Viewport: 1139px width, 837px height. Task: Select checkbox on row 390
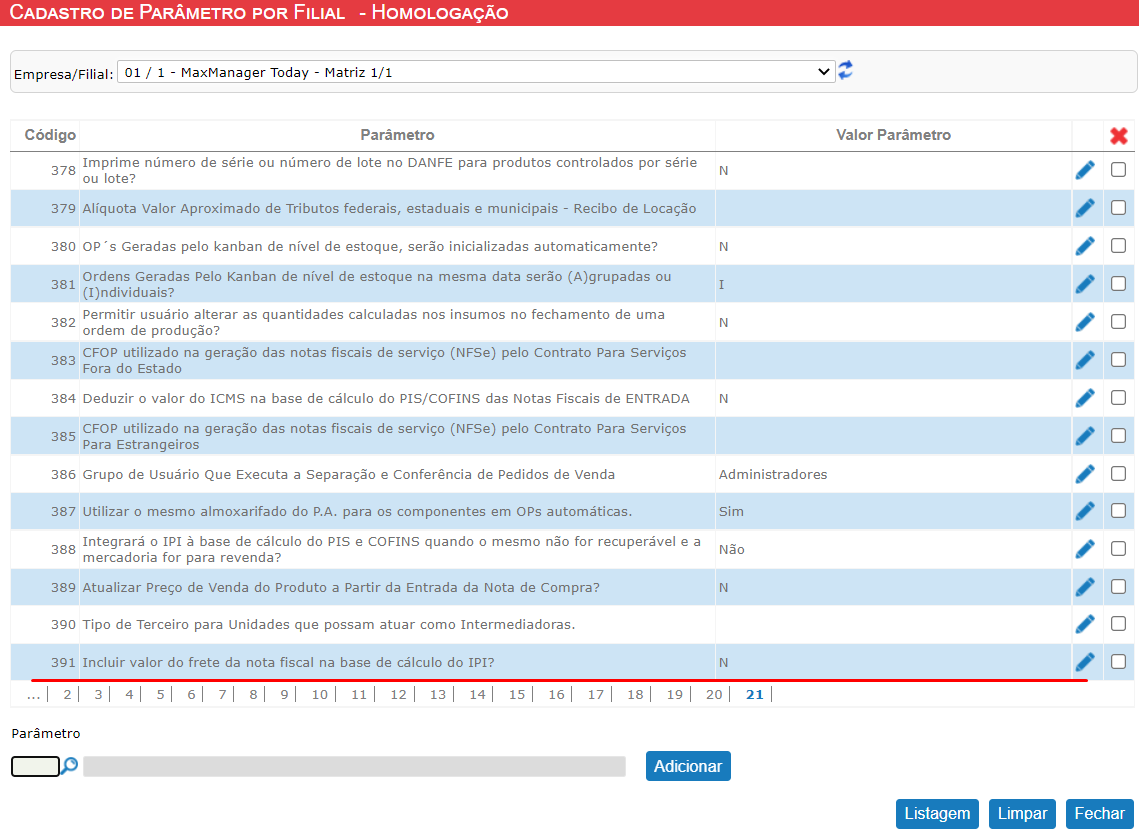pos(1119,623)
